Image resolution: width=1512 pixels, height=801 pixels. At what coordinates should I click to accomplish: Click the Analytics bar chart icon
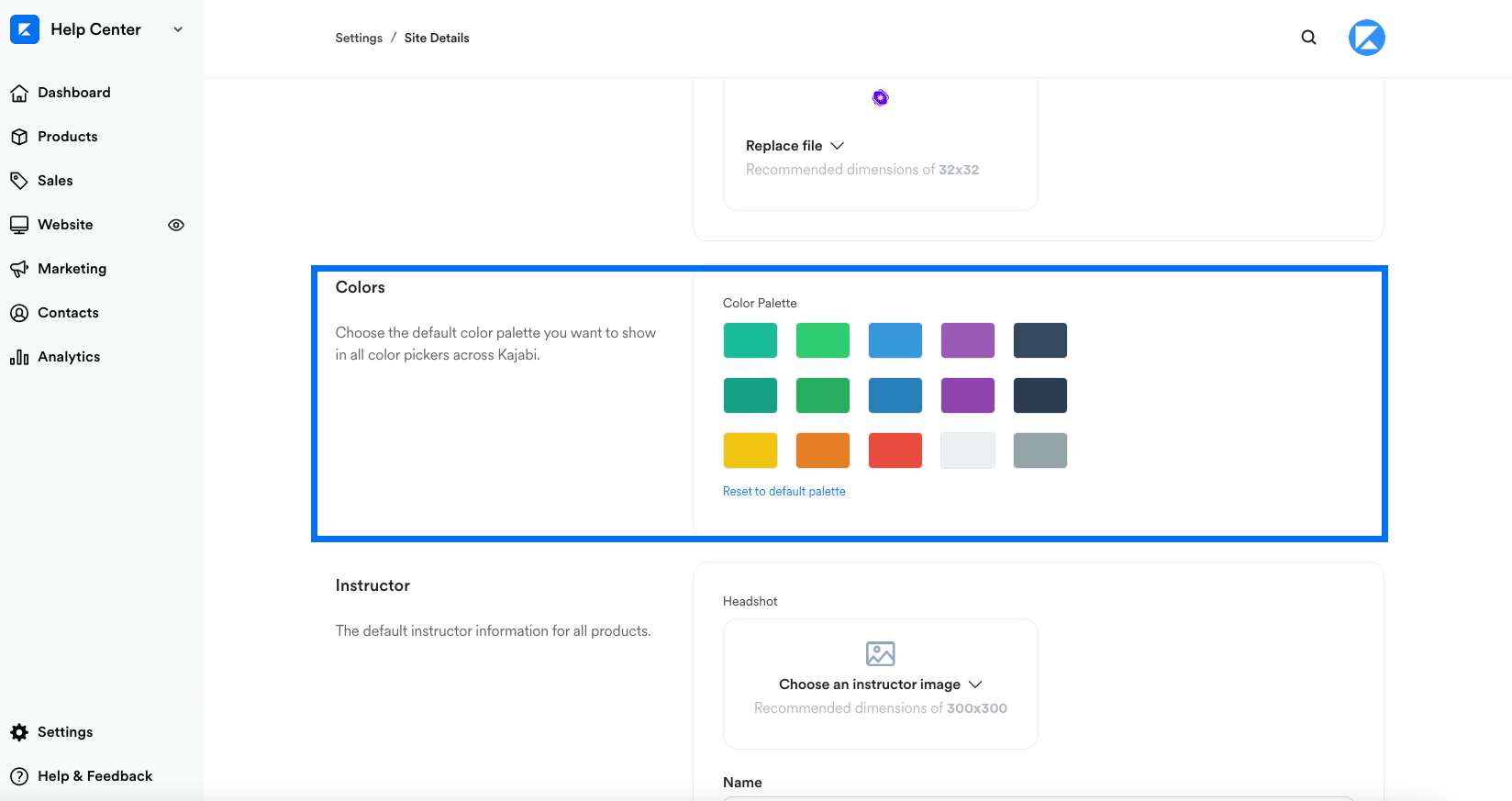[19, 357]
